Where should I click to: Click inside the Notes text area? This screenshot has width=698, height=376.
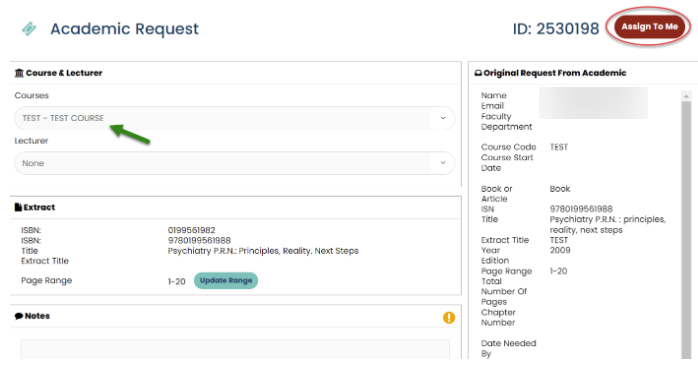click(x=235, y=349)
